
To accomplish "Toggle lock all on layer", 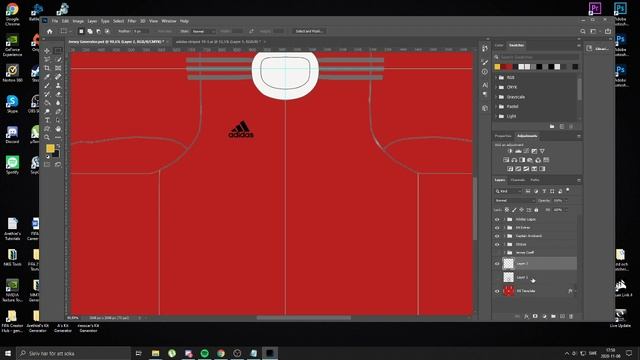I will pyautogui.click(x=536, y=210).
